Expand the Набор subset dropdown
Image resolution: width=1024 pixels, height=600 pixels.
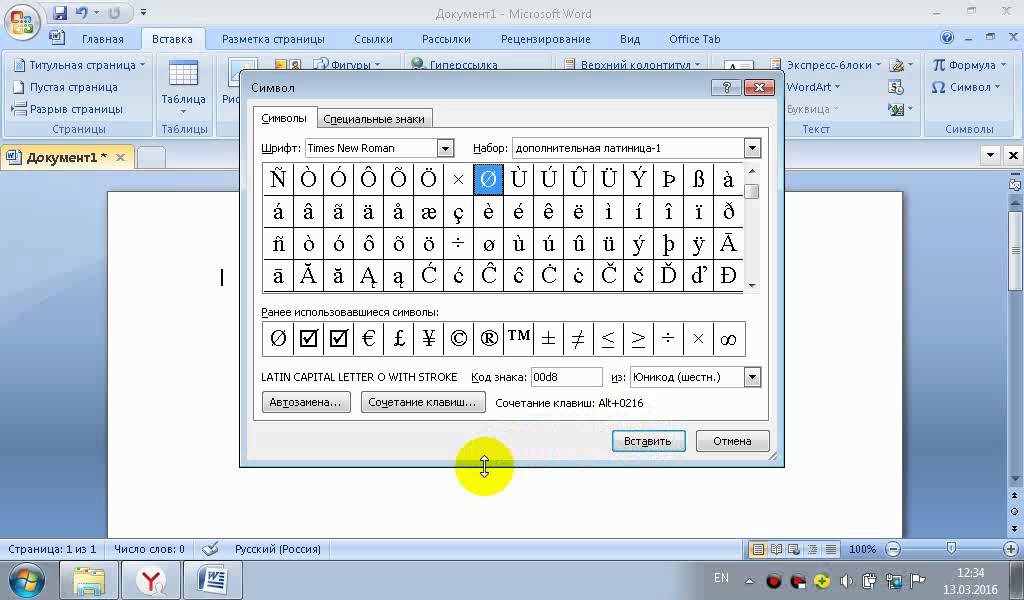click(752, 148)
